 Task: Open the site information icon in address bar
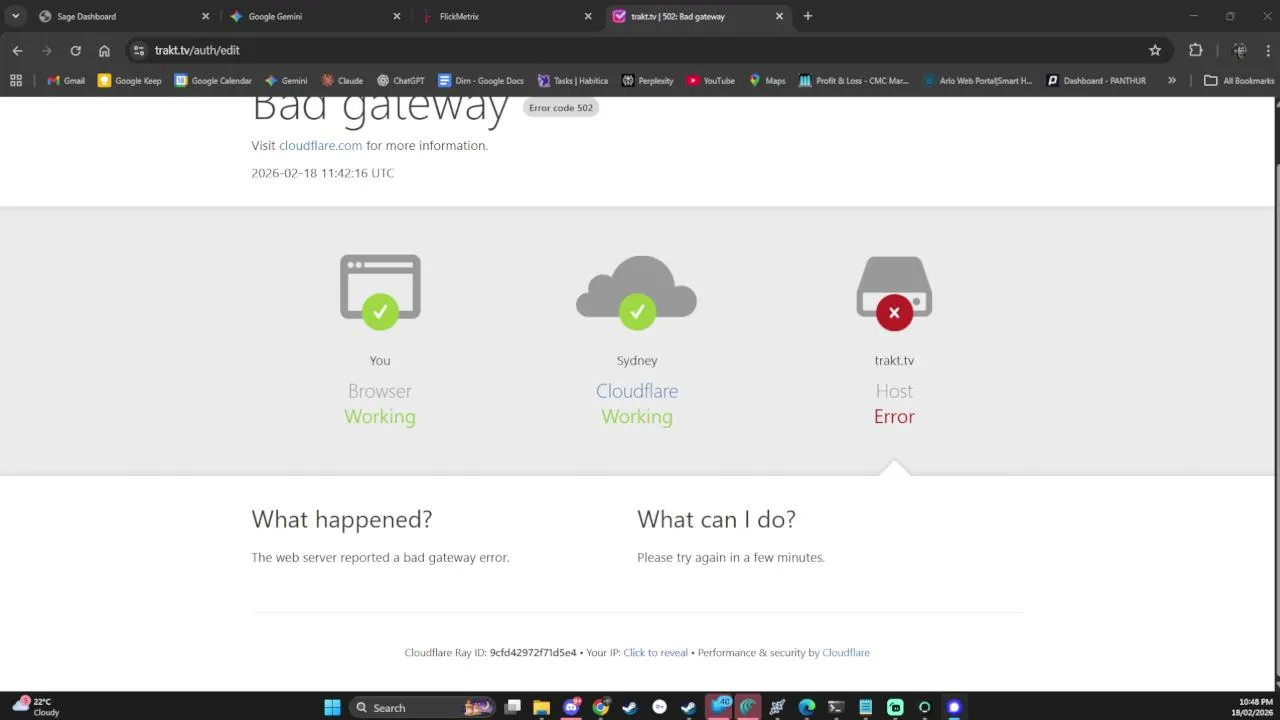tap(139, 50)
